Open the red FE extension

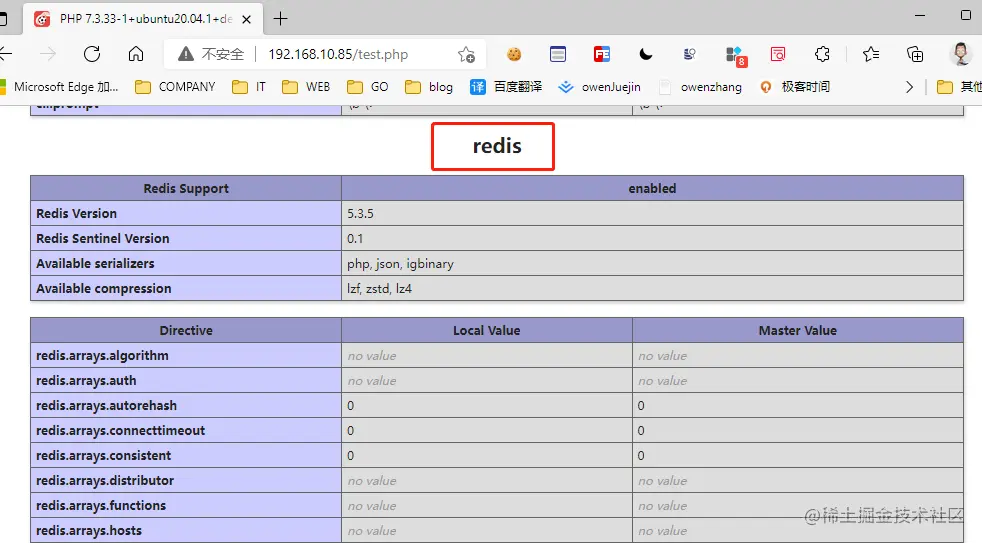[602, 54]
